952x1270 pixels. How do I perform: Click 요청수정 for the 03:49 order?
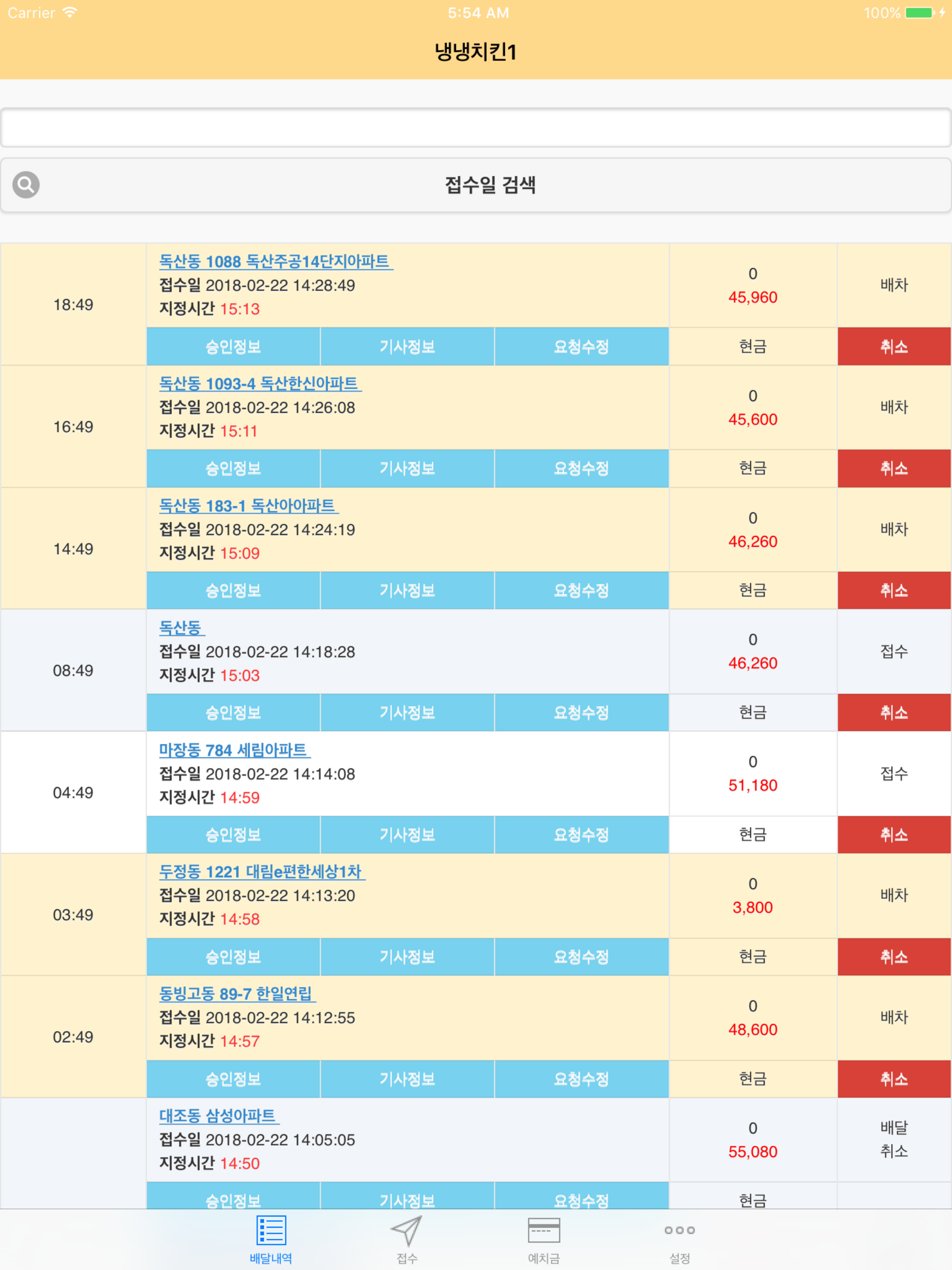pyautogui.click(x=581, y=957)
